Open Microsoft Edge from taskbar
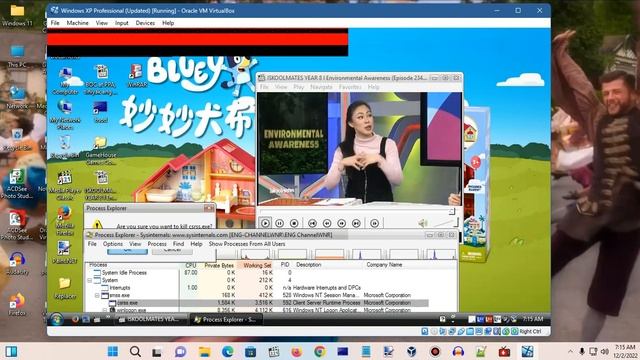 (227, 351)
